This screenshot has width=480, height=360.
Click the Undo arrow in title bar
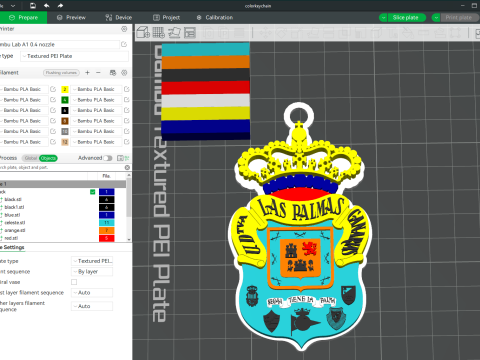46,5
